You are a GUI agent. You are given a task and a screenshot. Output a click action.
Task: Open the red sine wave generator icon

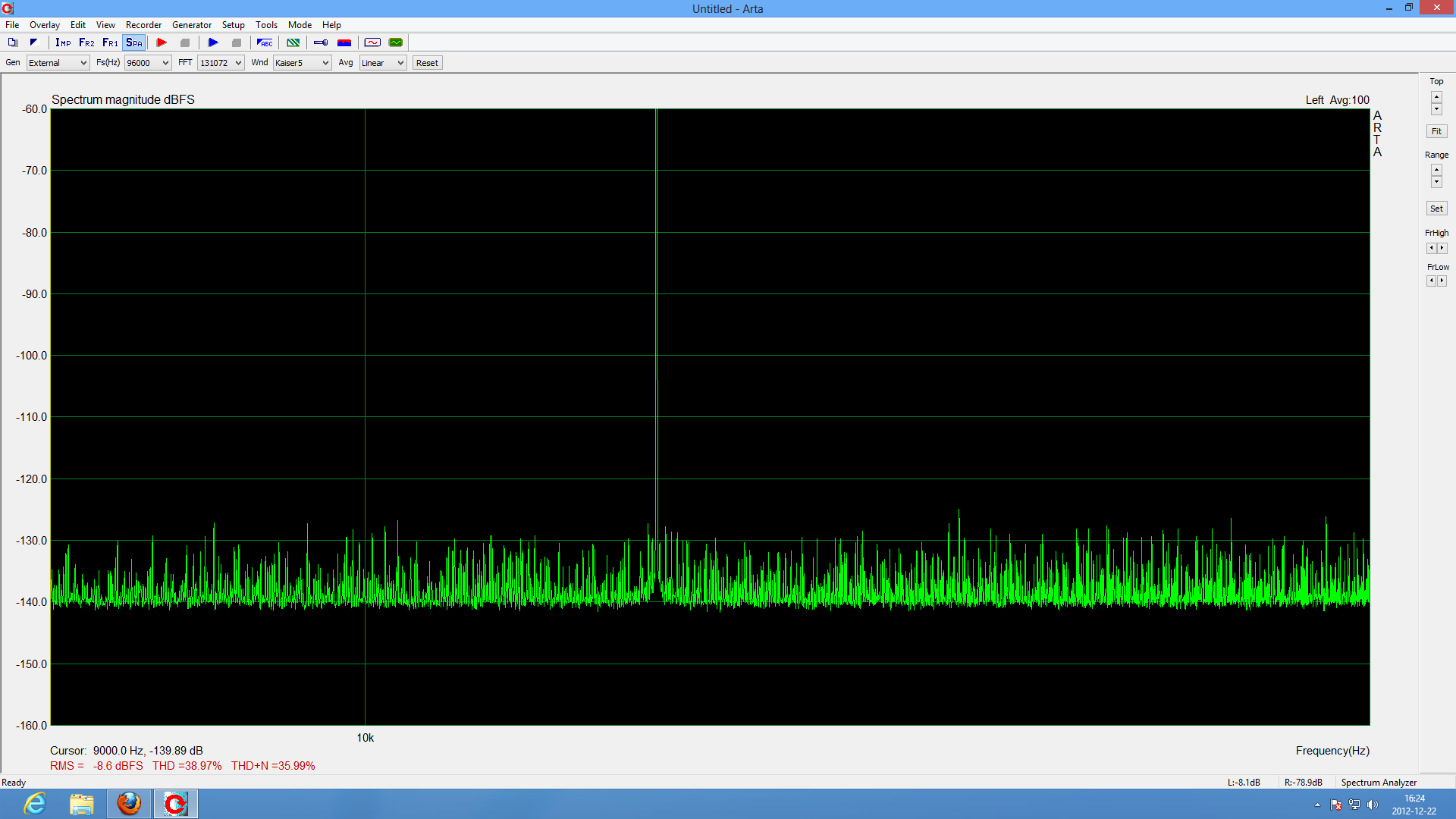click(x=372, y=42)
